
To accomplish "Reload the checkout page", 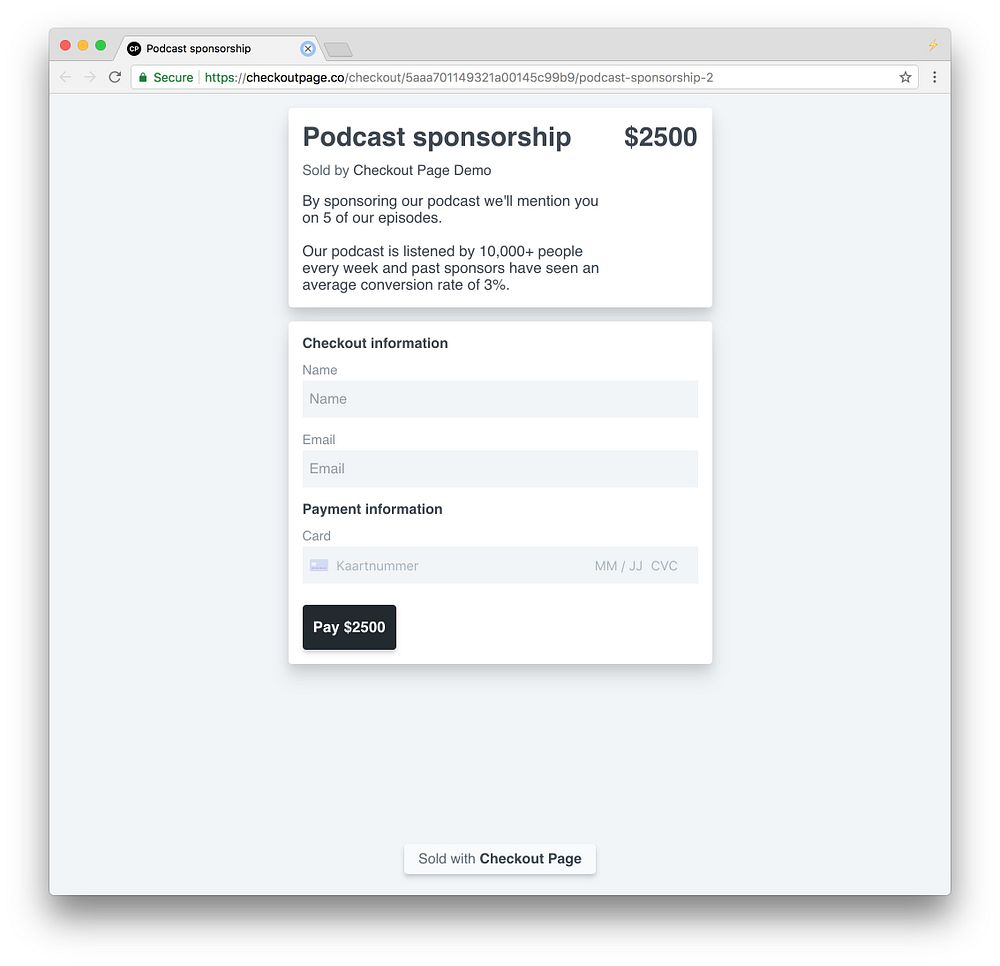I will point(115,77).
